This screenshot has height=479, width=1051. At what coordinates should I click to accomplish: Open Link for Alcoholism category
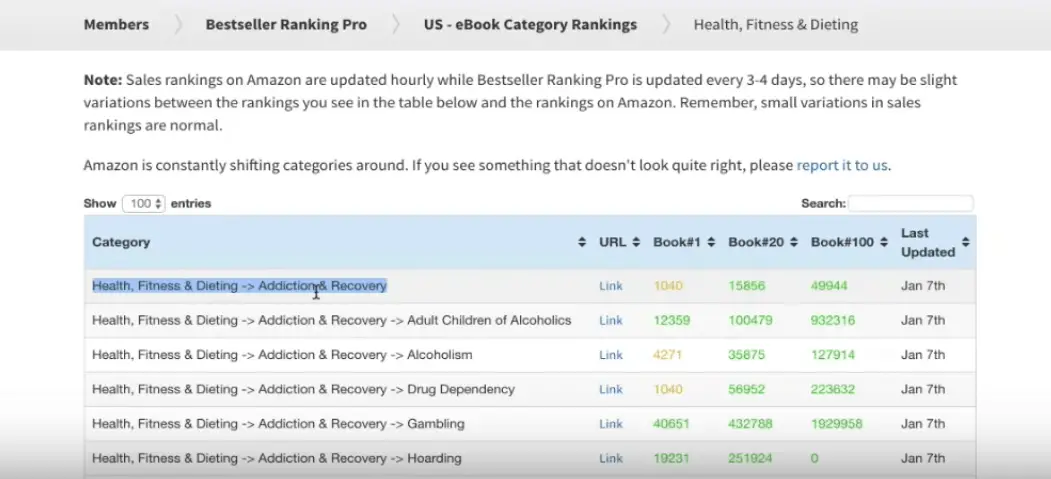[611, 355]
